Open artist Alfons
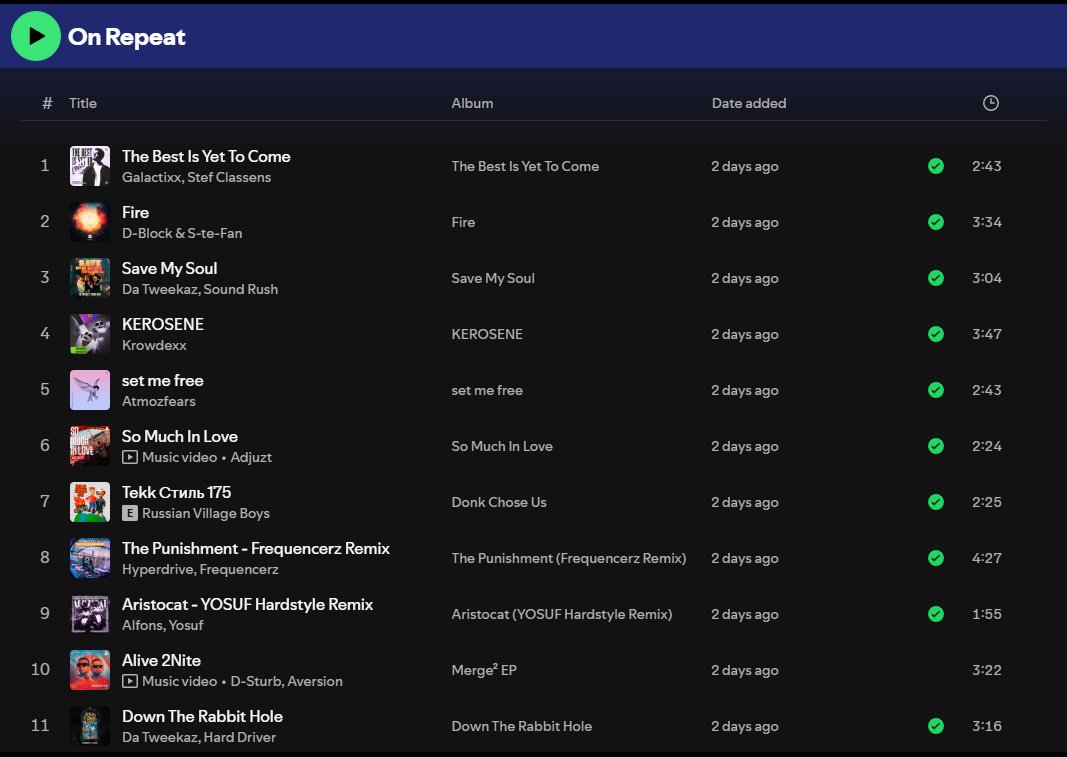The width and height of the screenshot is (1067, 757). (142, 625)
